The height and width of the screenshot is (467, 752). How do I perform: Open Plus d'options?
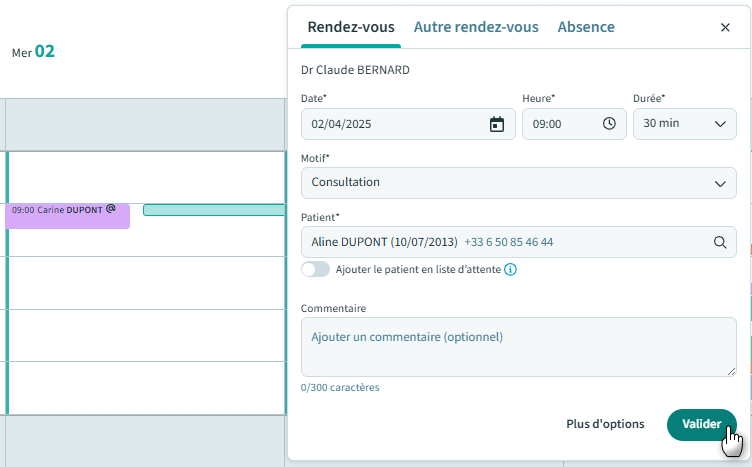coord(605,424)
